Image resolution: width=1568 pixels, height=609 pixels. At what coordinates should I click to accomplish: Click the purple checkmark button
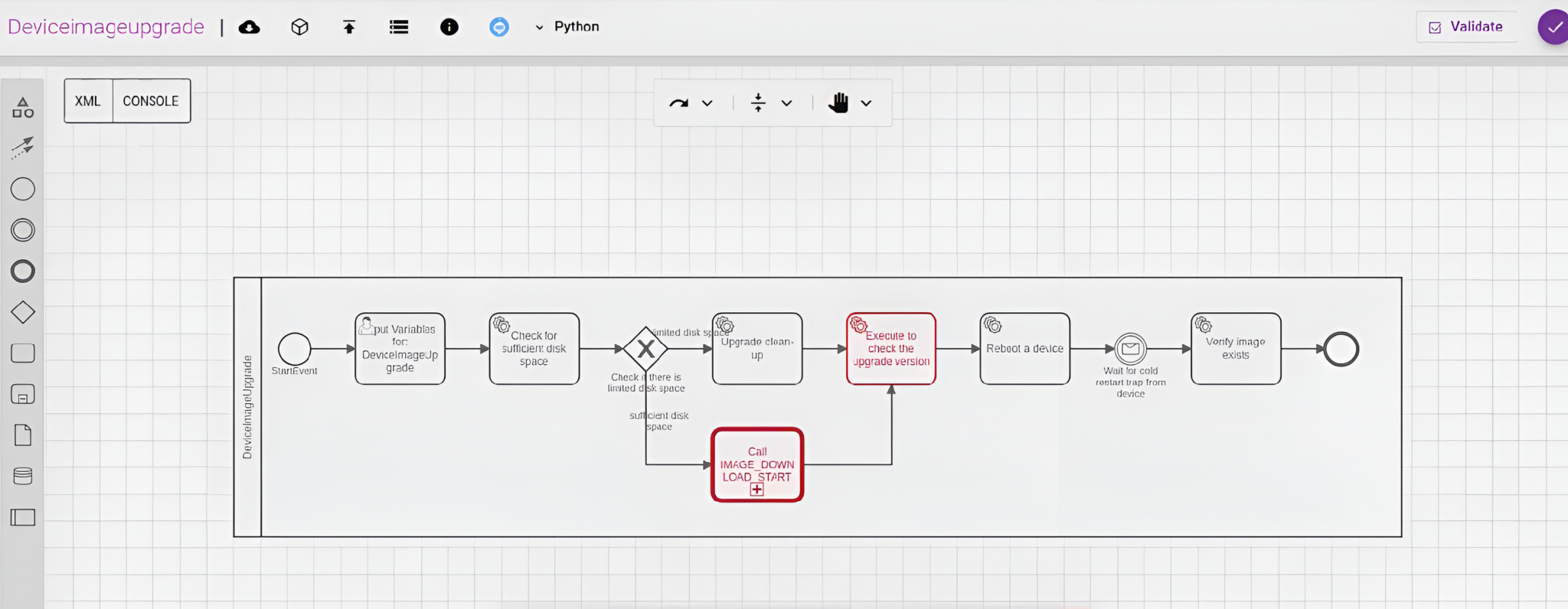click(1553, 28)
